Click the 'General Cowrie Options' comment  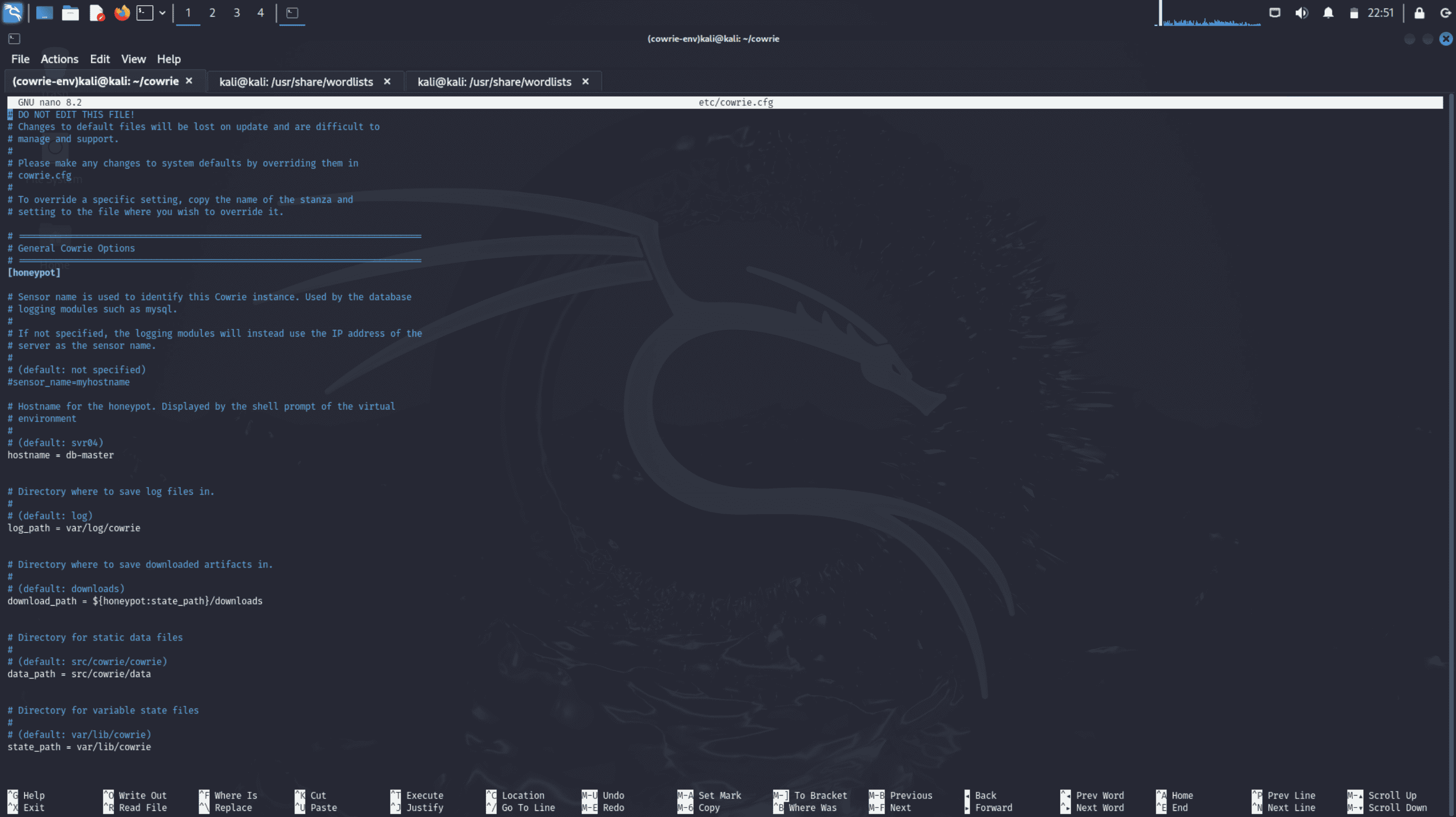[x=76, y=248]
